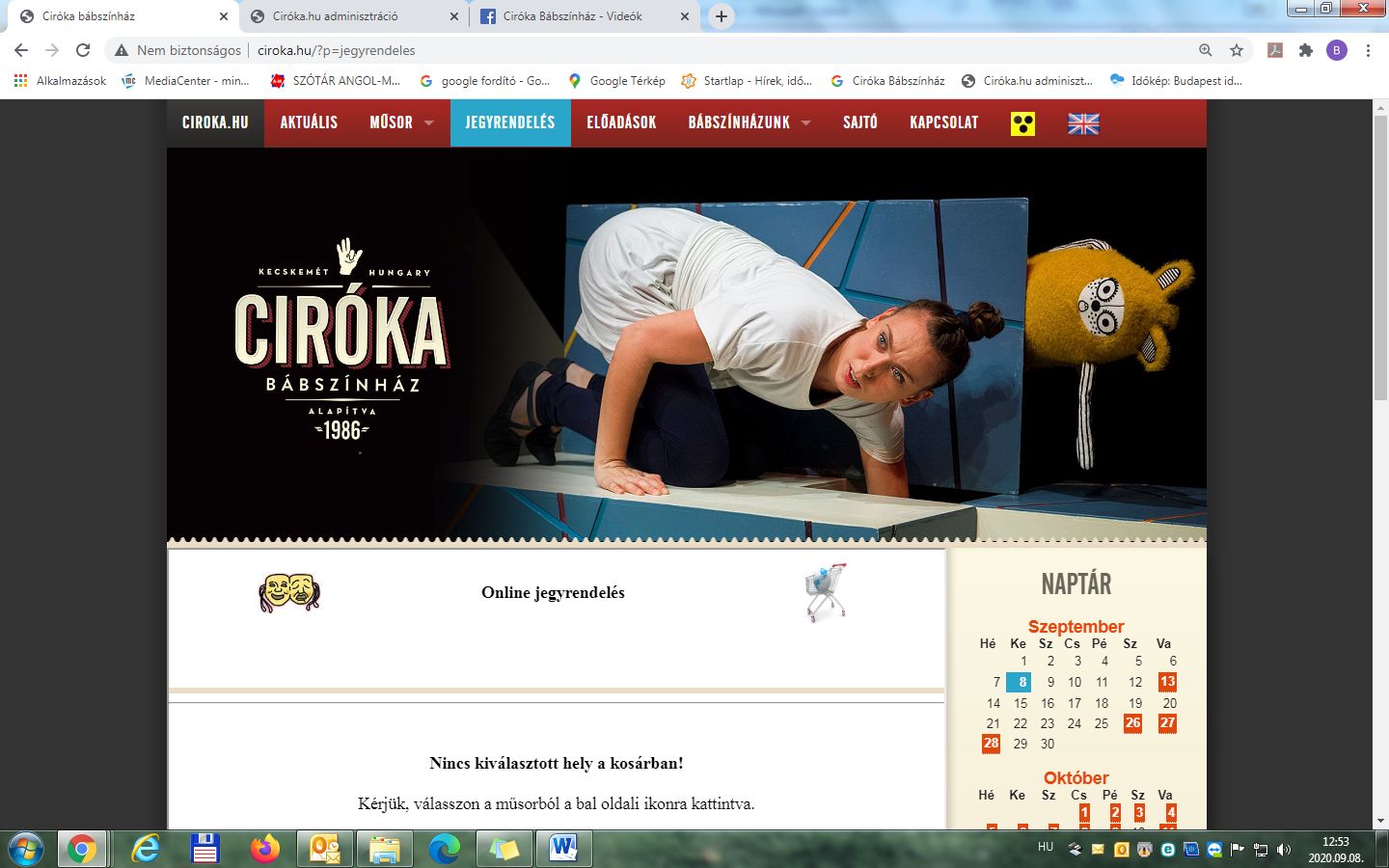Bookmark this page with the star icon
1389x868 pixels.
click(1237, 50)
